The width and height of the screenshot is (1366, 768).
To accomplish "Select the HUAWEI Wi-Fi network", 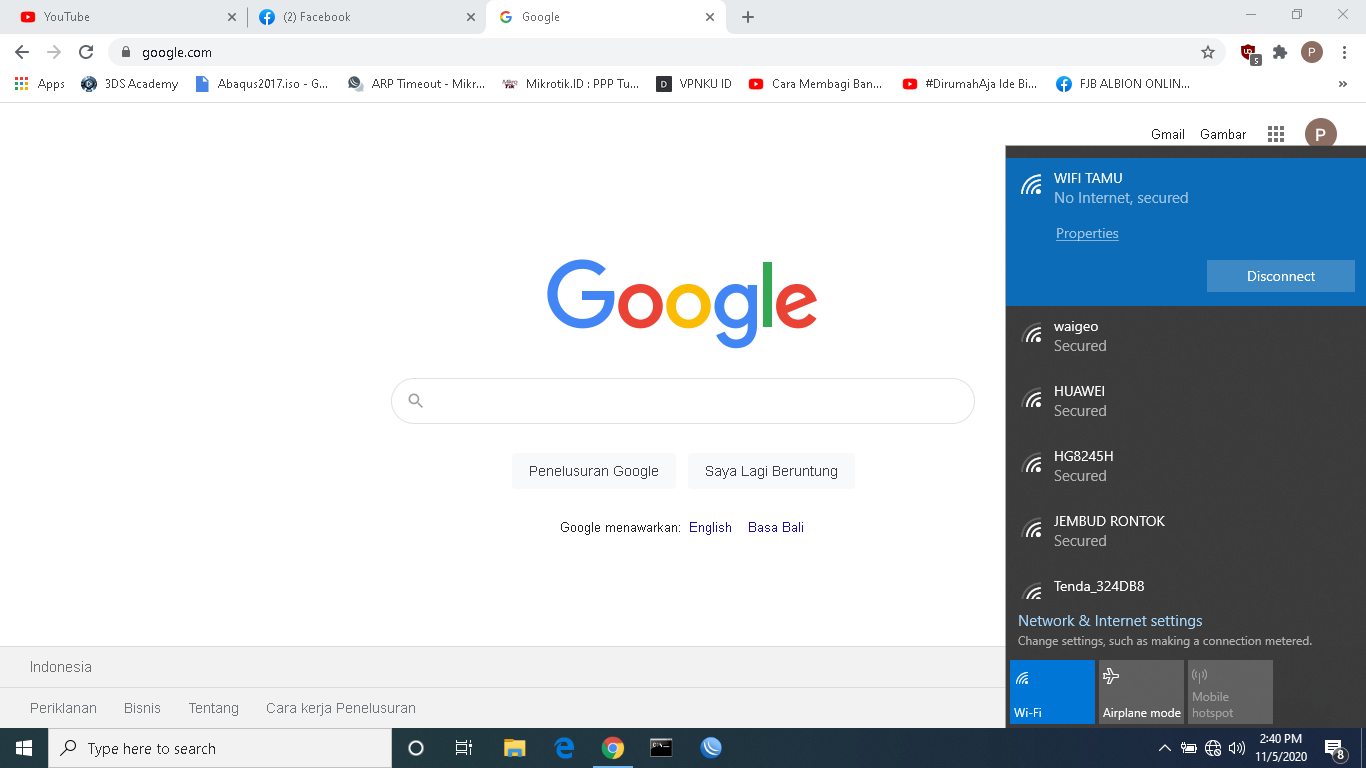I will point(1186,401).
